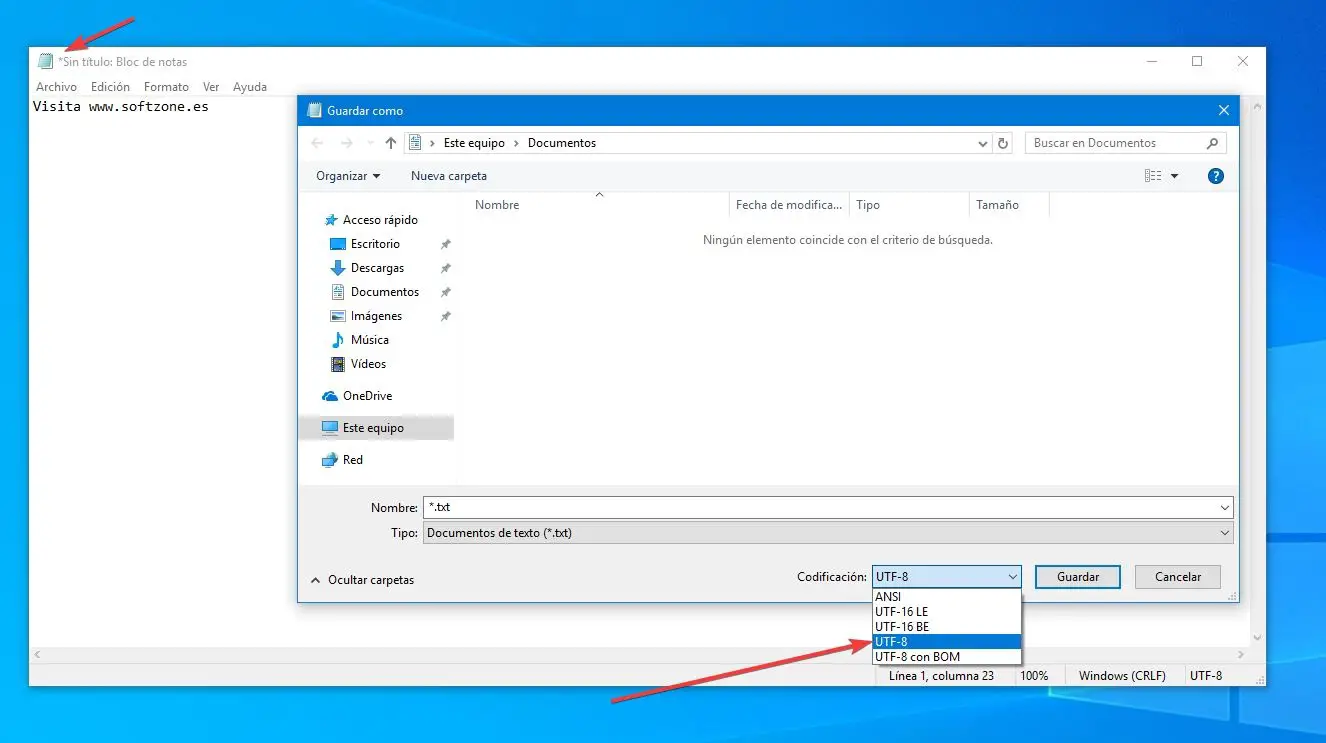Sort by the Tipo column header

(x=868, y=205)
